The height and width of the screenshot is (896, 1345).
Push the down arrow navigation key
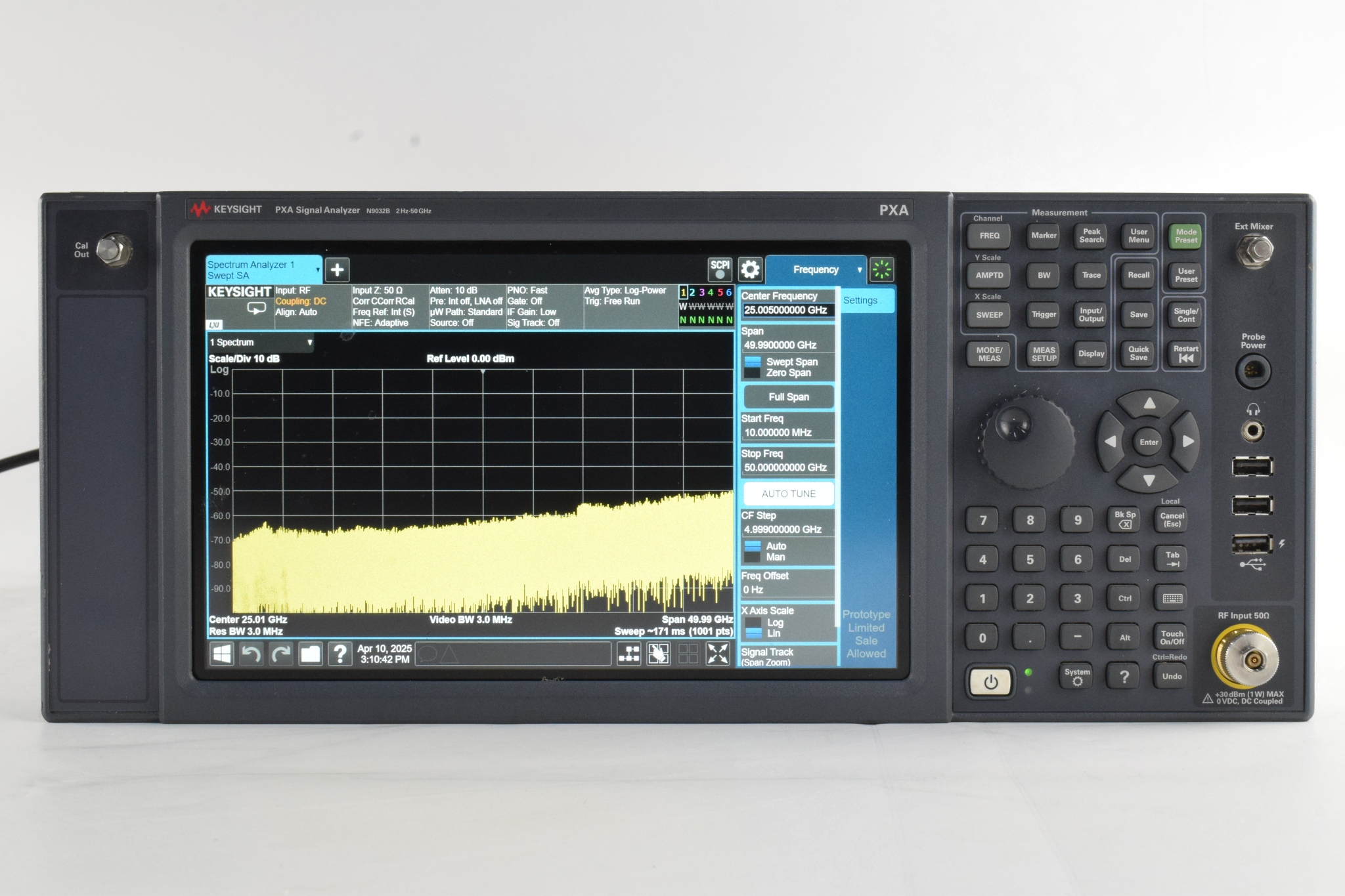1149,480
